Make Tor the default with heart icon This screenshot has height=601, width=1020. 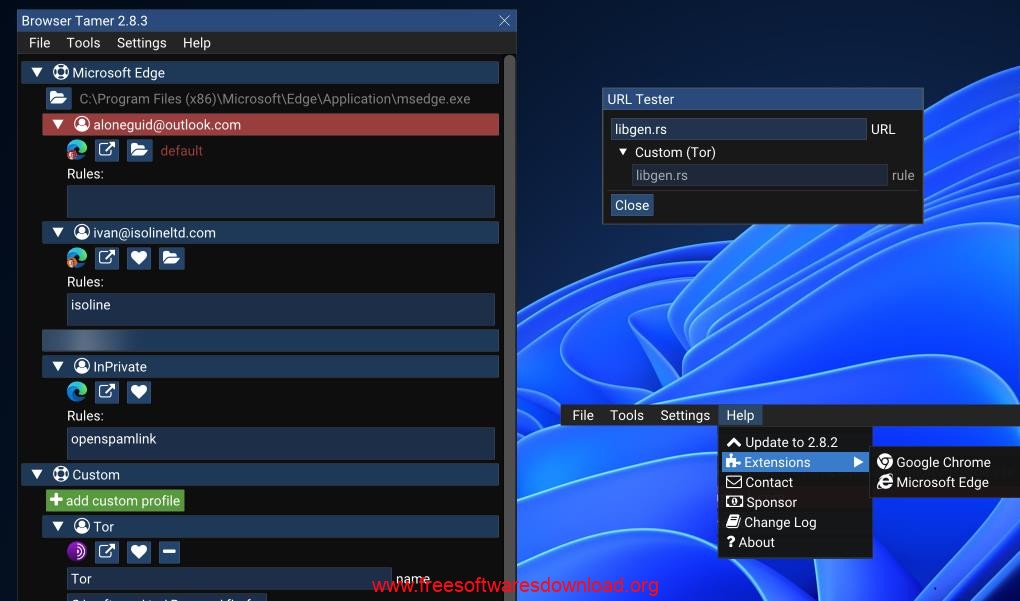pyautogui.click(x=139, y=552)
